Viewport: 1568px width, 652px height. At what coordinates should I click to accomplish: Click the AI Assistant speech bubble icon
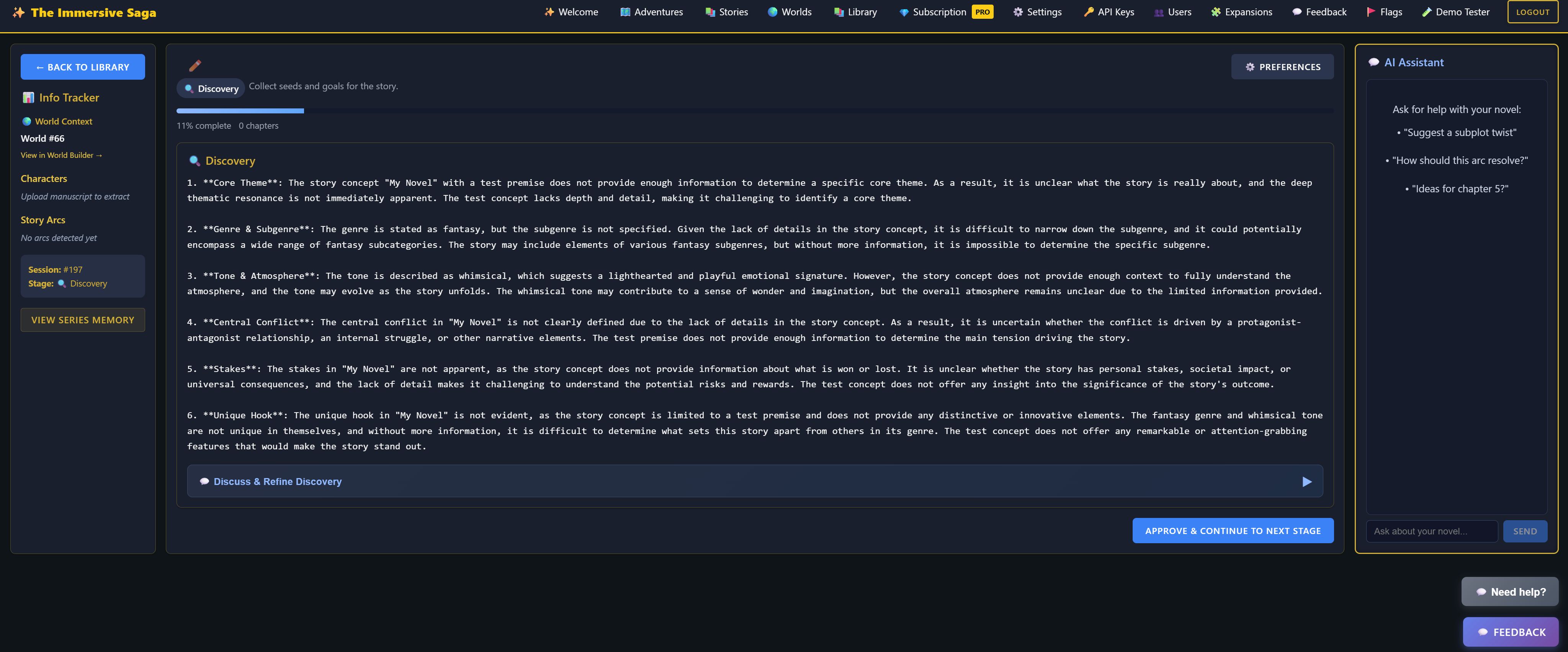1373,62
